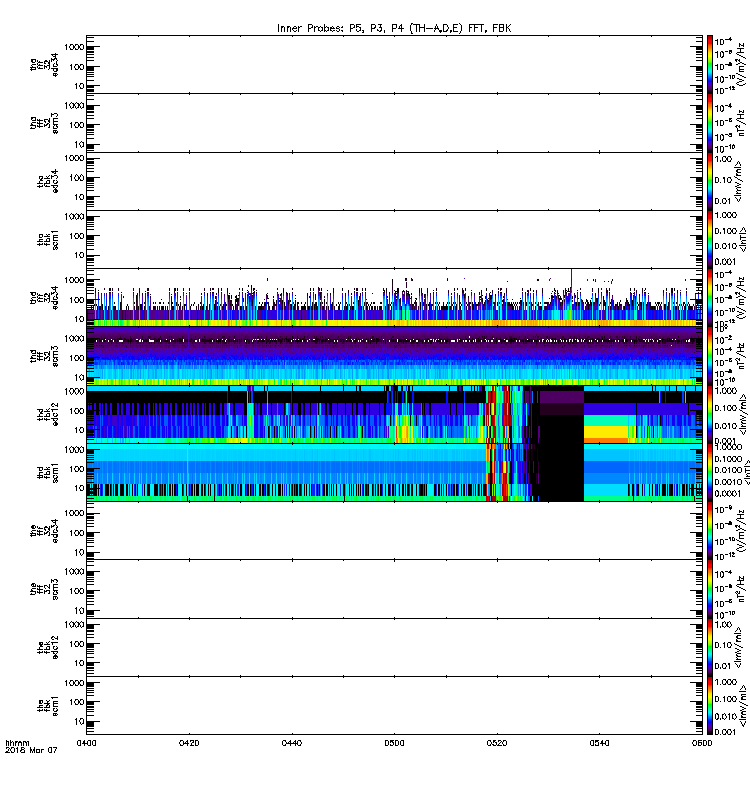Click the empty the fbk edc12 plot panel

tap(394, 647)
